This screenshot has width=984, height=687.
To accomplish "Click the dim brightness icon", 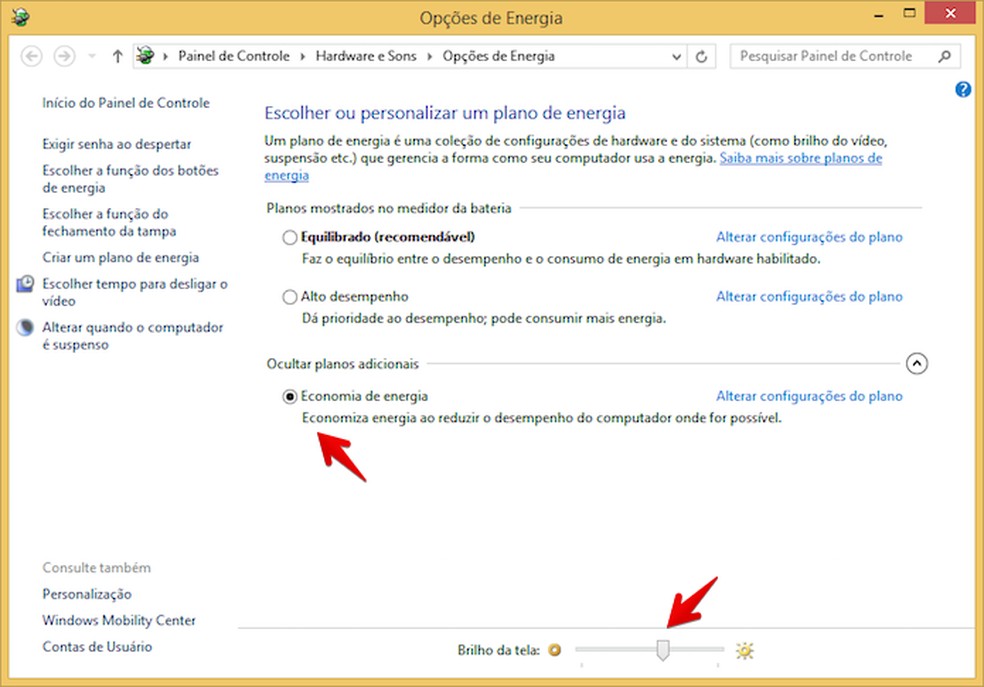I will click(554, 650).
